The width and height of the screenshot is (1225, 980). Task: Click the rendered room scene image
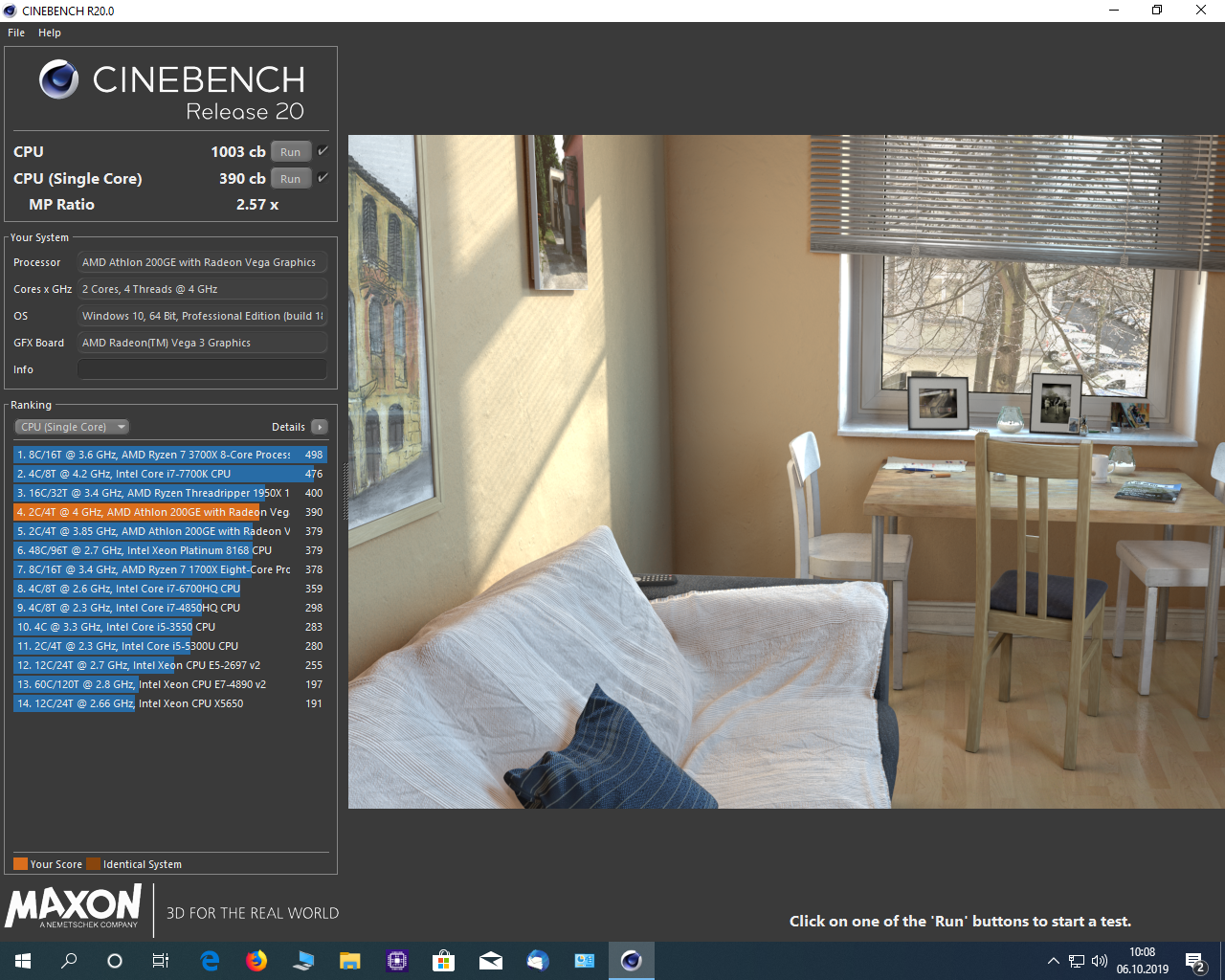click(787, 472)
